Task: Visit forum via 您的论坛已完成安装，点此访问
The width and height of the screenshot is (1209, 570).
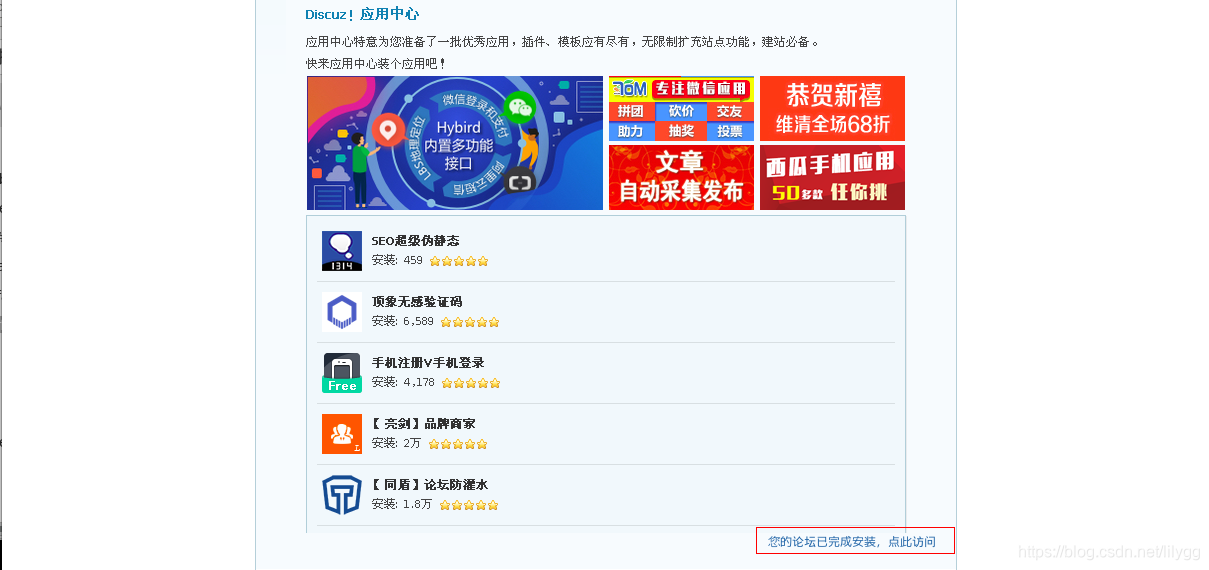Action: click(x=852, y=542)
